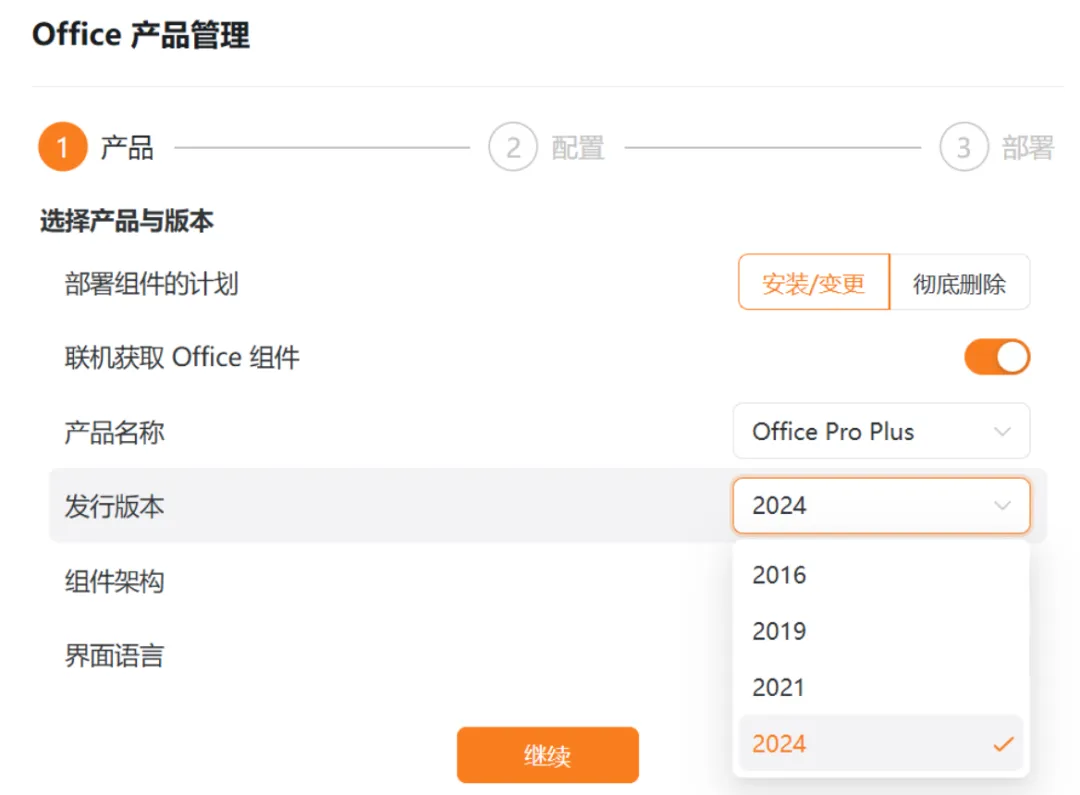Click the chevron arrow in 发行版本 dropdown
The image size is (1080, 795).
(x=1002, y=506)
